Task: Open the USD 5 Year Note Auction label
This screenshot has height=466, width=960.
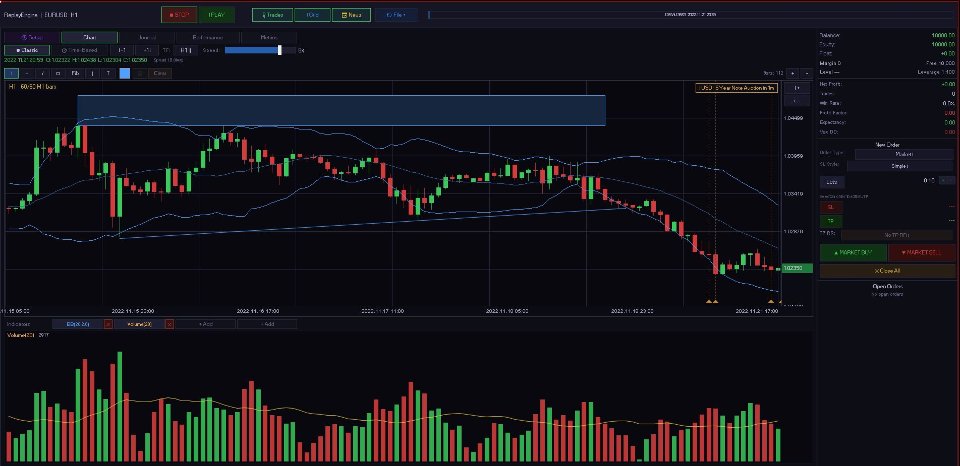Action: (737, 88)
